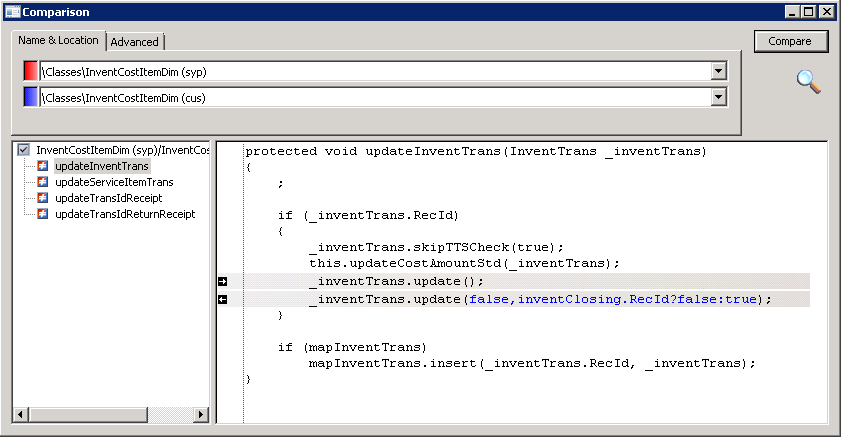Select updateInventTrans tree node
Screen dimensions: 841x437
click(x=102, y=166)
